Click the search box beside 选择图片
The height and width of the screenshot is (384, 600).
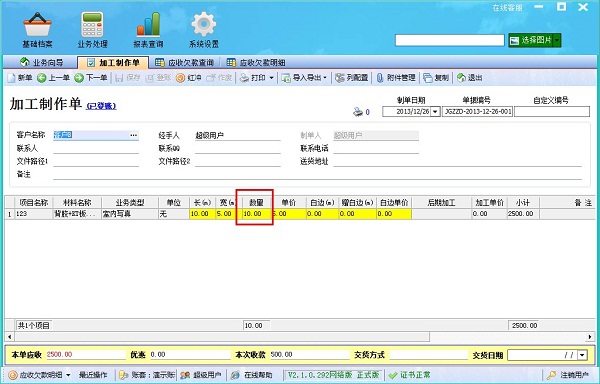point(450,40)
